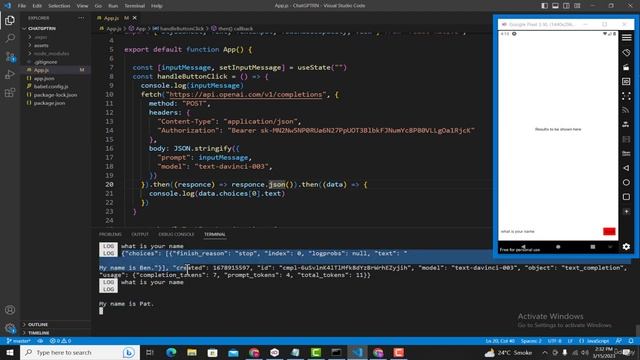
Task: Open customize layout icon
Action: coord(577,6)
